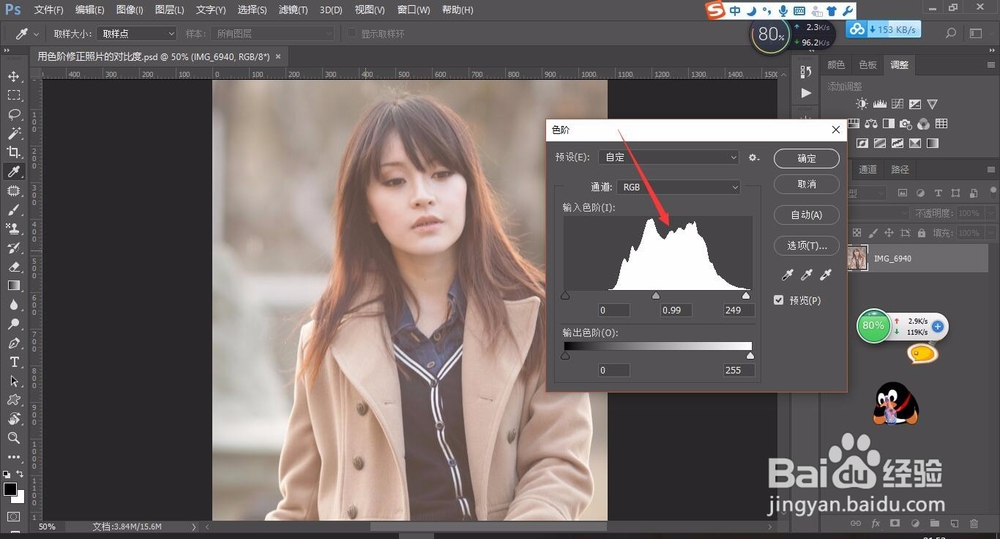Click the 确定 button in Levels
The height and width of the screenshot is (539, 1000).
tap(806, 158)
